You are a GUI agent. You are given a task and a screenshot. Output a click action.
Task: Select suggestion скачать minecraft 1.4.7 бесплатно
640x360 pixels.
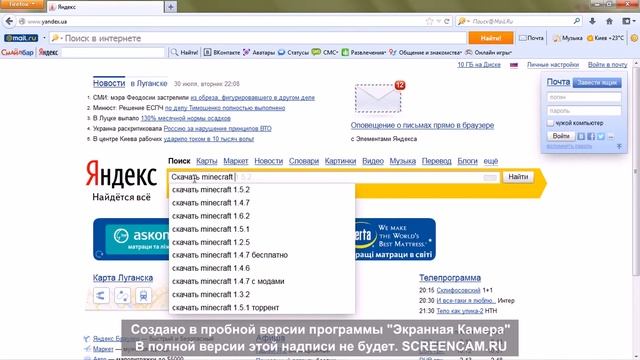[262, 255]
